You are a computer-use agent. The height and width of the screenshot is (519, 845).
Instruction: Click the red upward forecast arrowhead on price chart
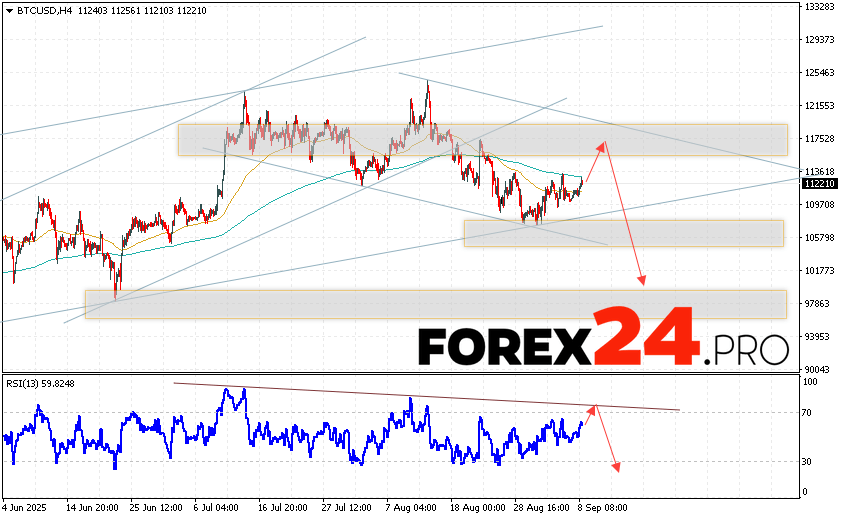pos(602,146)
